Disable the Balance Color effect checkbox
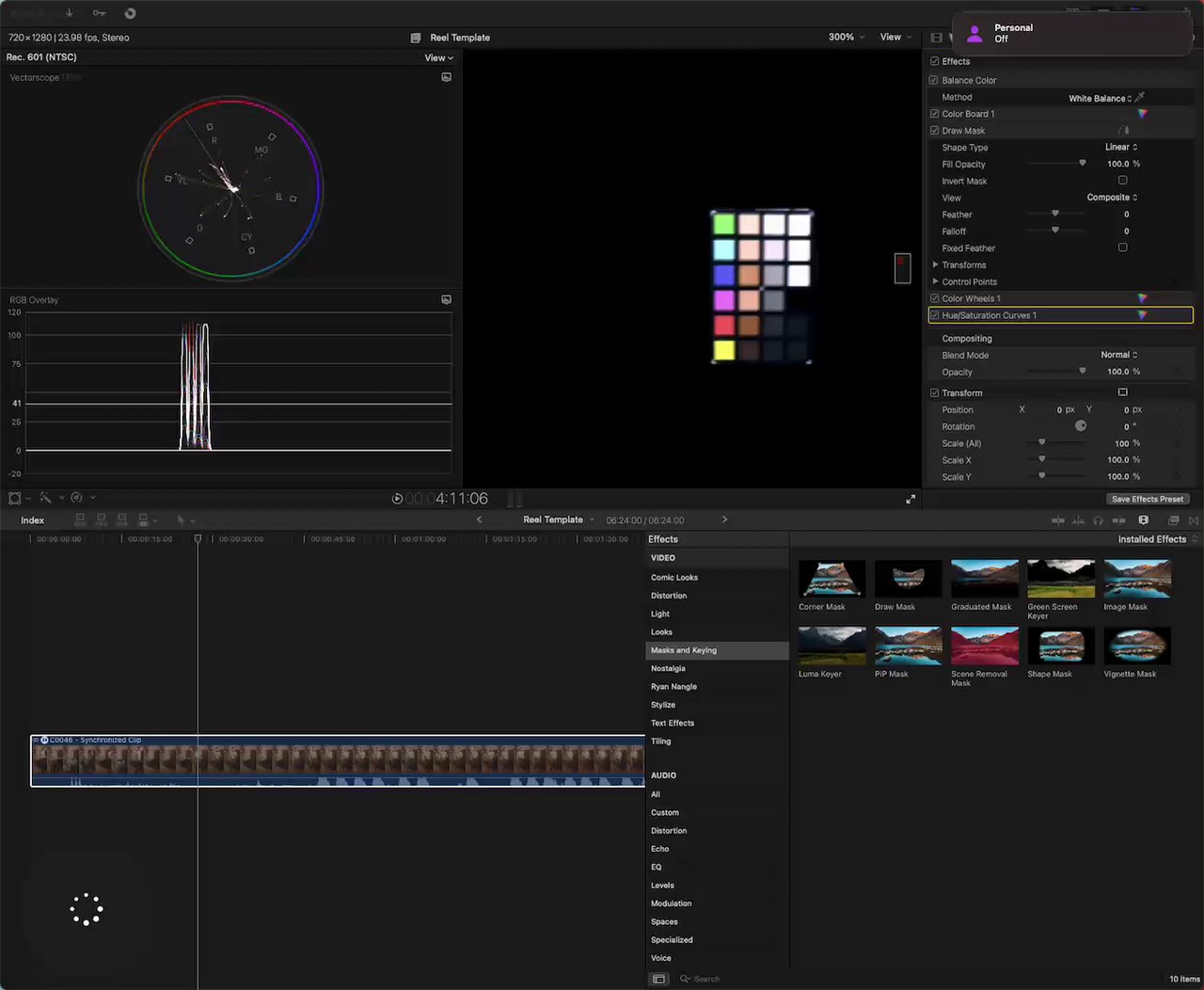This screenshot has width=1204, height=990. point(934,81)
